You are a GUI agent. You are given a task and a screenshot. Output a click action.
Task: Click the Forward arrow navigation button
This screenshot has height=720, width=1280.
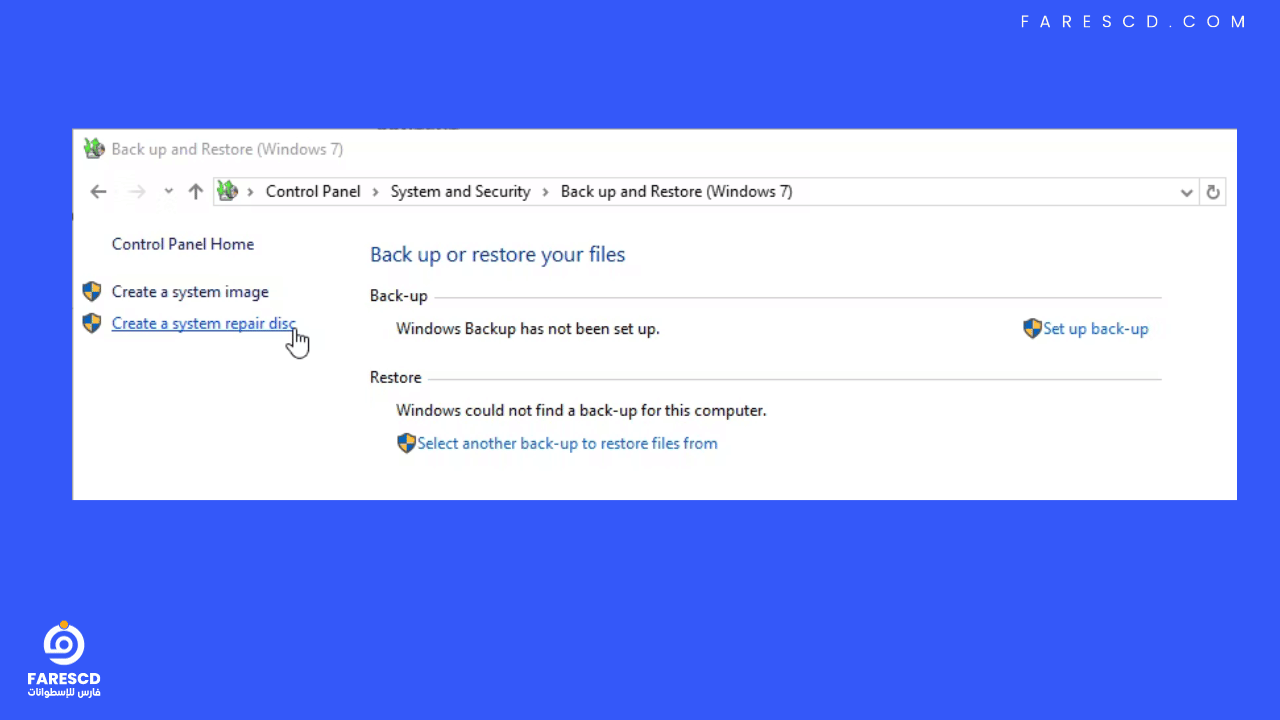137,192
